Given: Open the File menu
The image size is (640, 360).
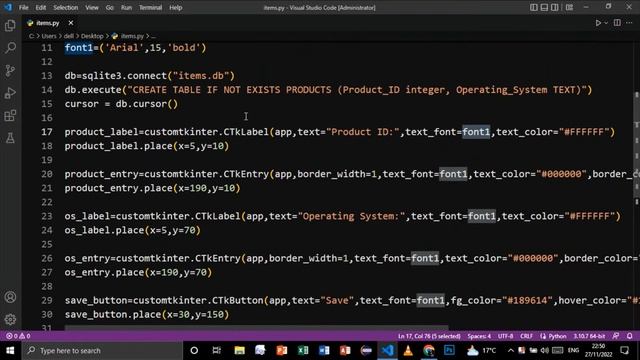Looking at the screenshot, I should (24, 7).
